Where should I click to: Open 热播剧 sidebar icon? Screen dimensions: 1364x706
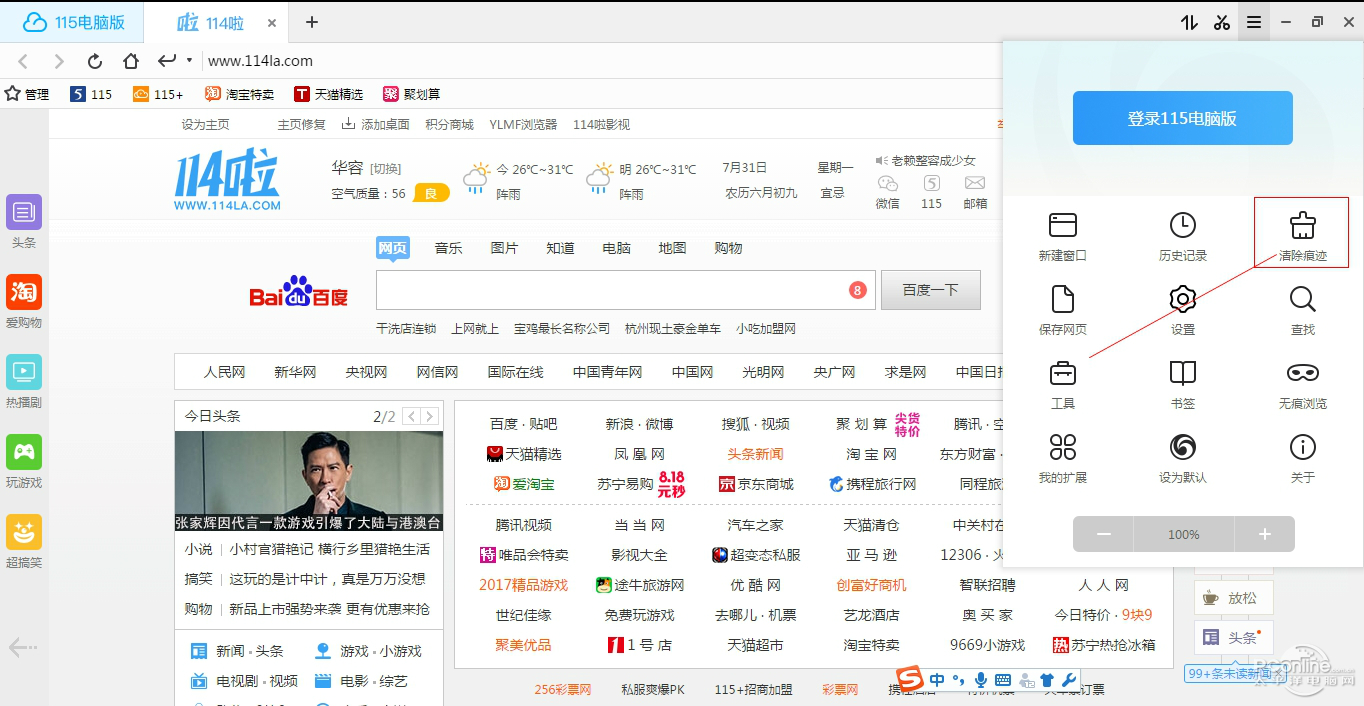[24, 372]
